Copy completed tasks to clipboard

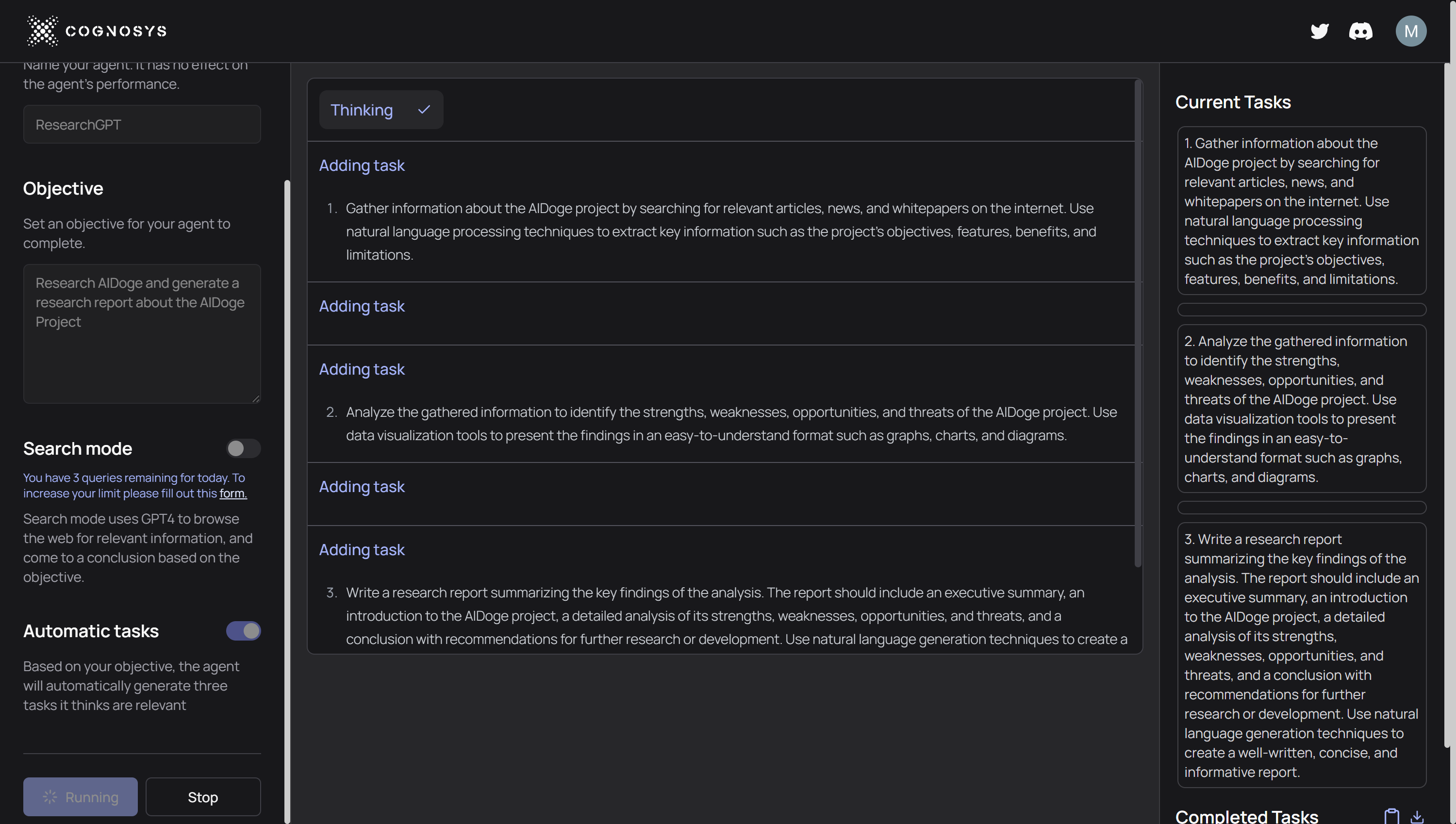pos(1391,816)
